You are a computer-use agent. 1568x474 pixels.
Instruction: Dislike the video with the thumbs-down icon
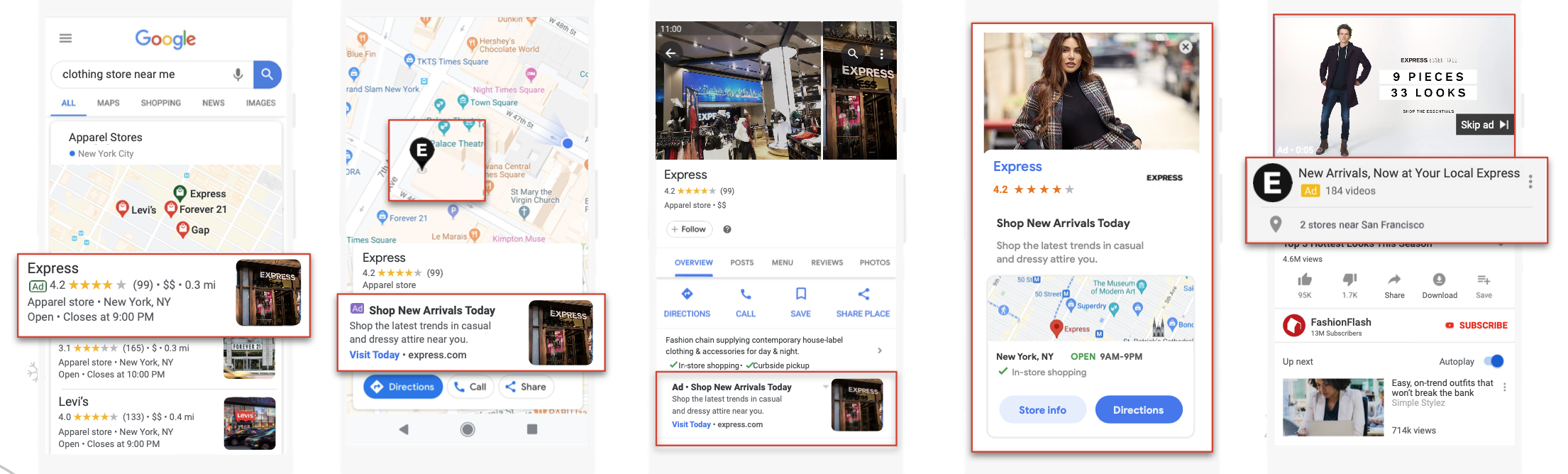(x=1349, y=280)
